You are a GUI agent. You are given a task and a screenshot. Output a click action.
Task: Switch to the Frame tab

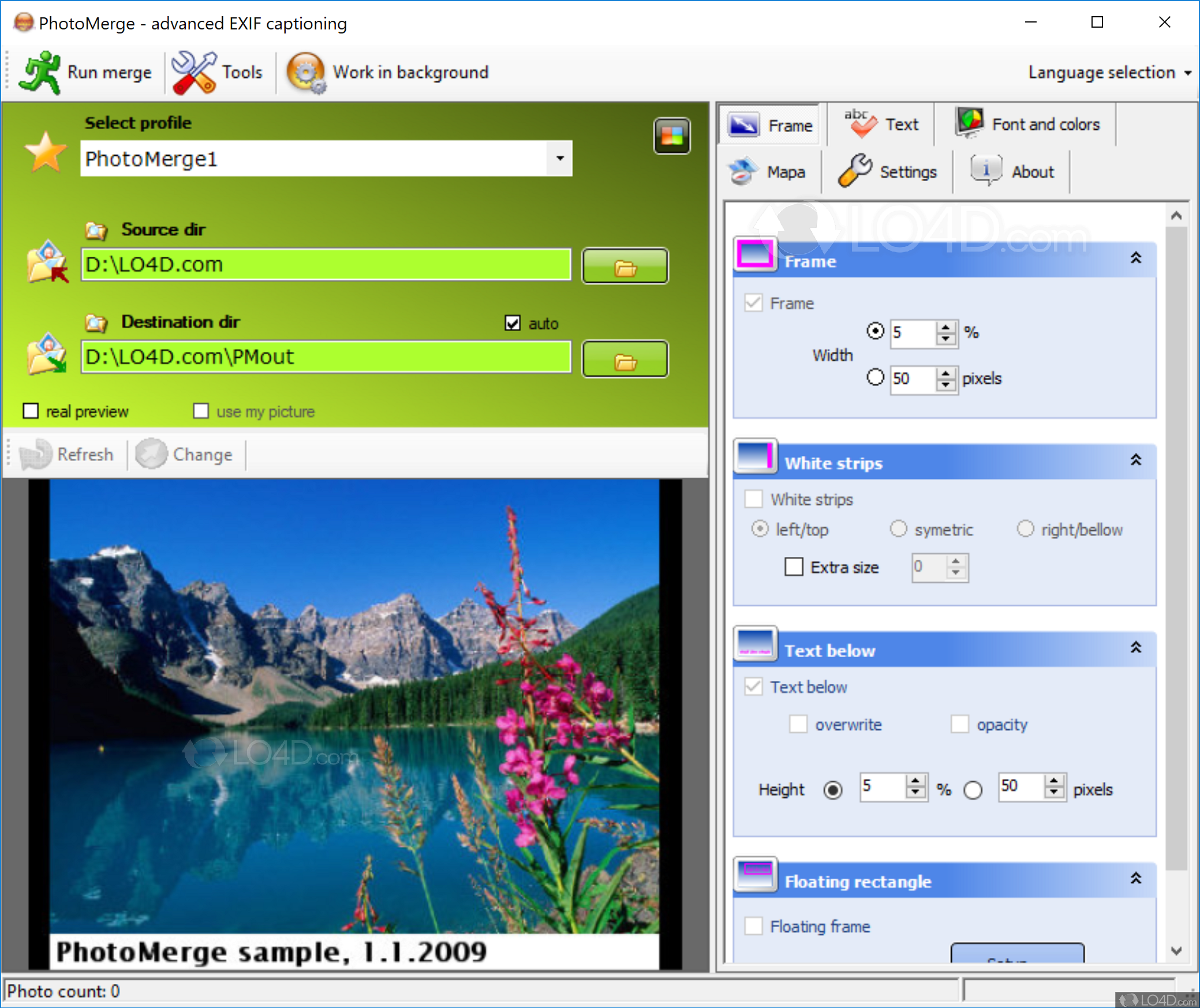[769, 125]
